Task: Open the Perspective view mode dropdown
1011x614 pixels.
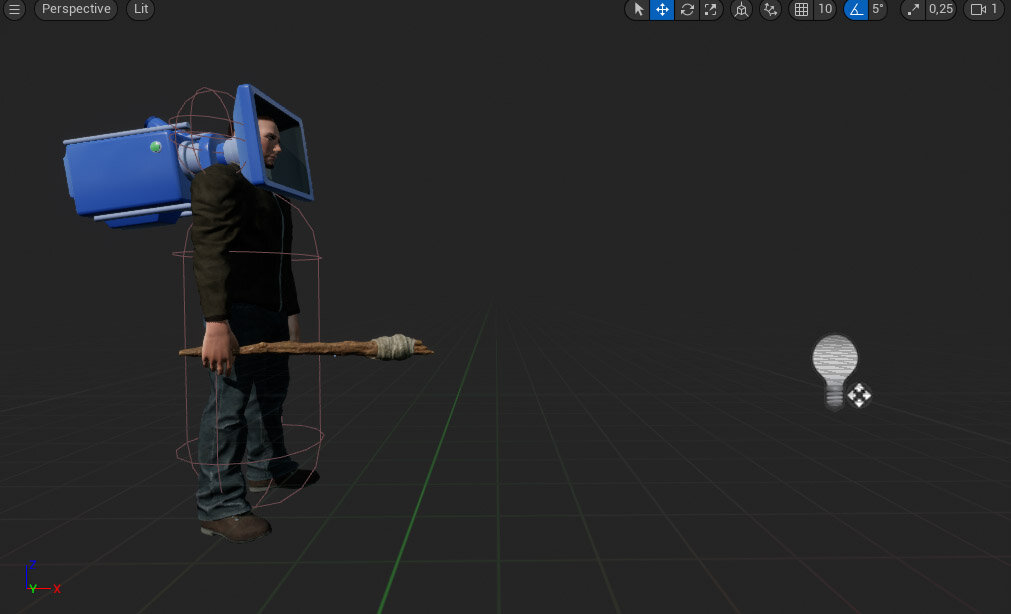Action: pos(76,9)
